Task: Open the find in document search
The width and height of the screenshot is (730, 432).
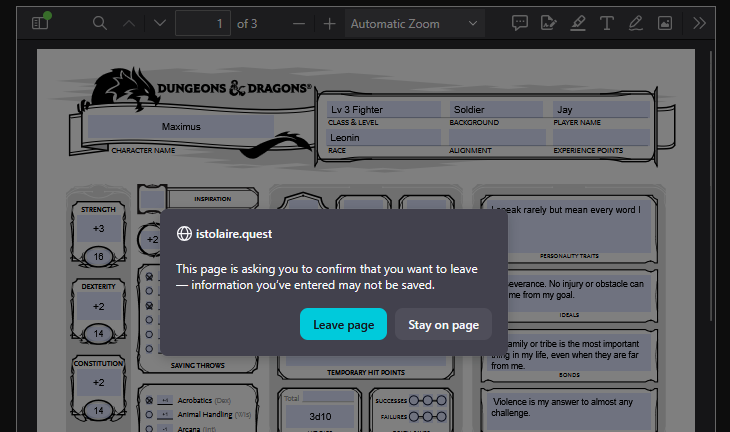Action: 100,23
